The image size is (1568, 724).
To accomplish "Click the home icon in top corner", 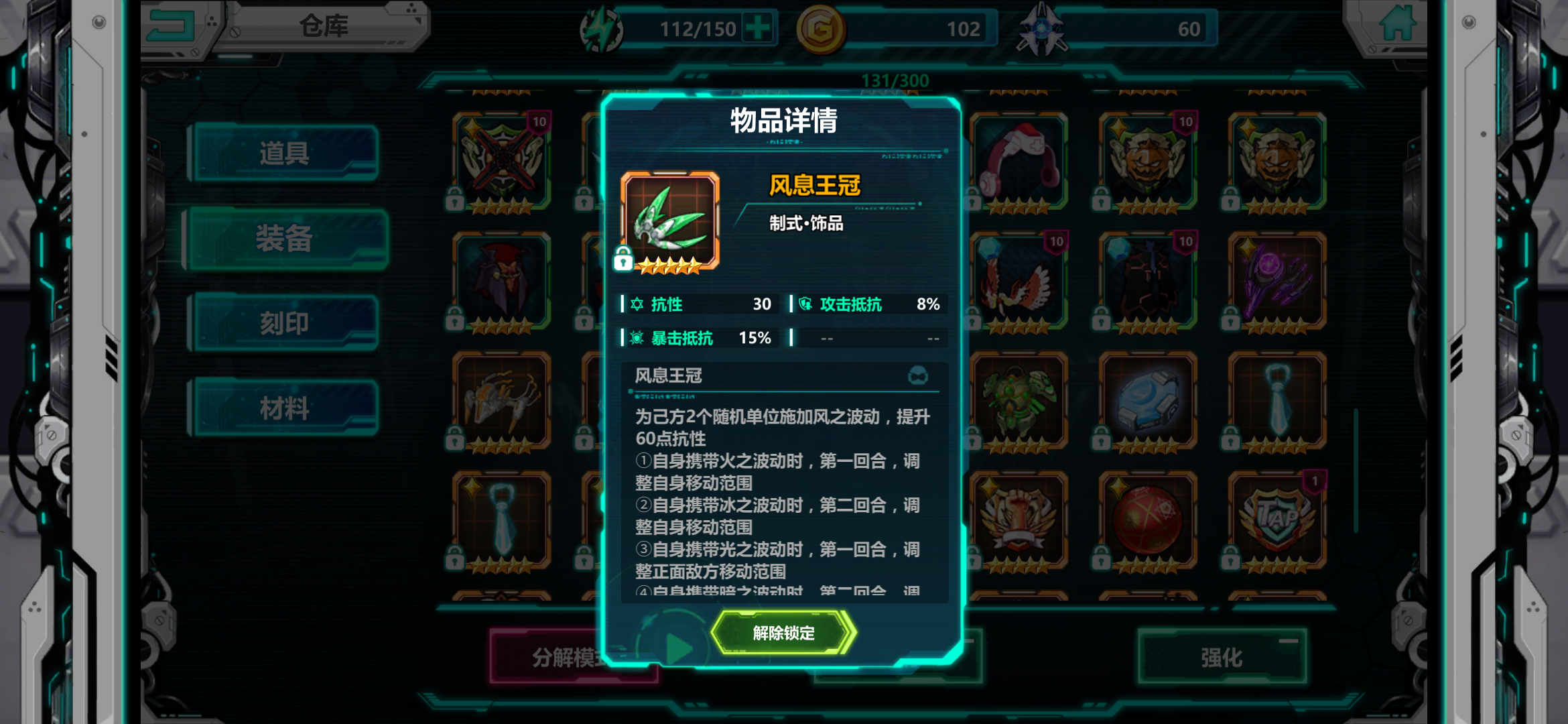I will point(1398,24).
